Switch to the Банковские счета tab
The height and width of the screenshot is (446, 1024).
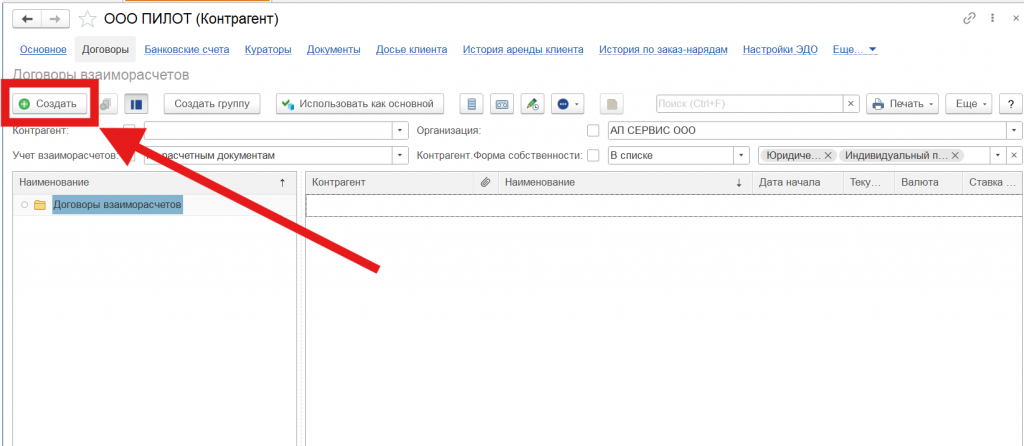click(187, 49)
